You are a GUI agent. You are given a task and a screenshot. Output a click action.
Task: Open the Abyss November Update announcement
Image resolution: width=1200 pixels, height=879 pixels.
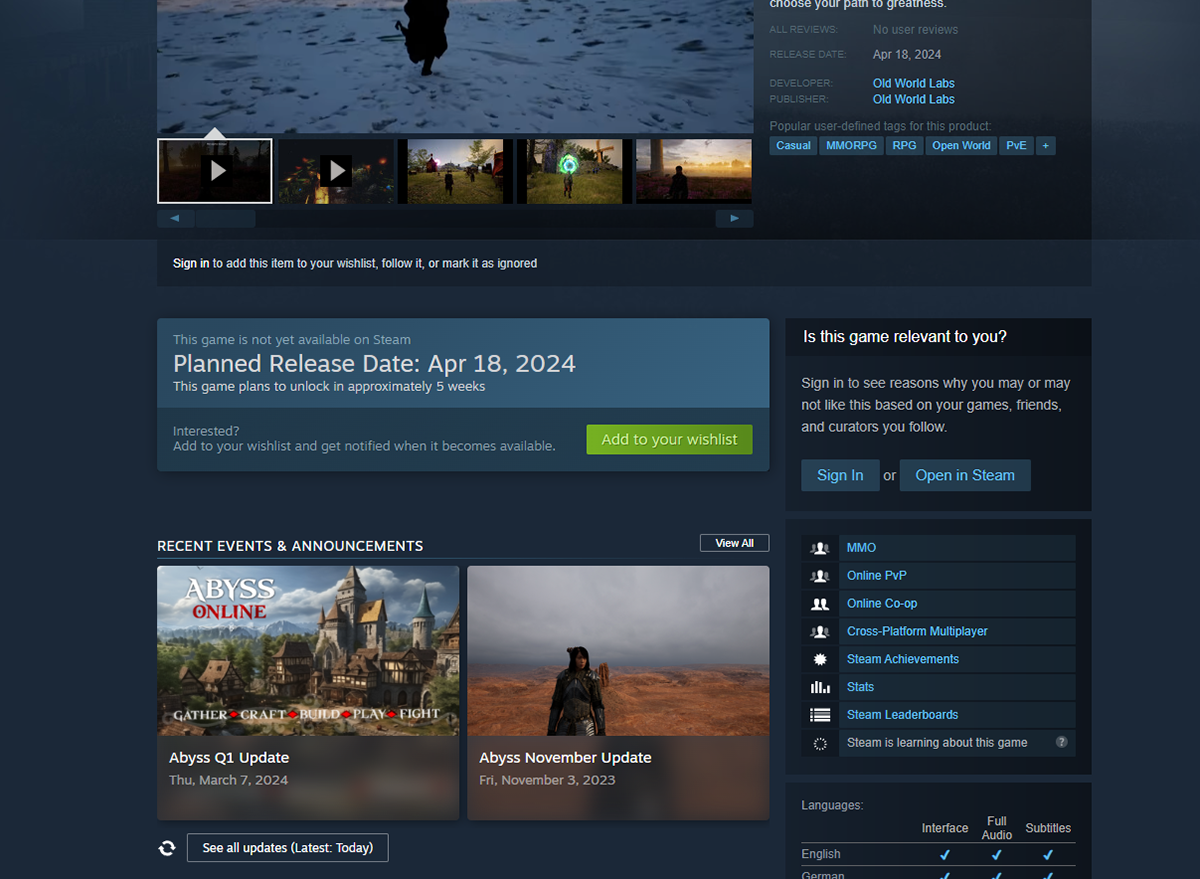pos(618,693)
